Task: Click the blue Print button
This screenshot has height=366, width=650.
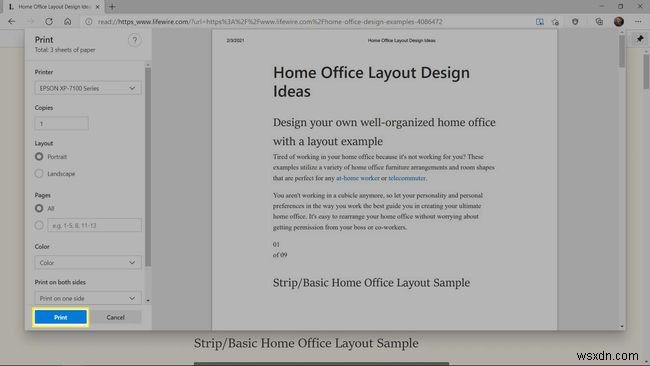Action: click(x=61, y=317)
